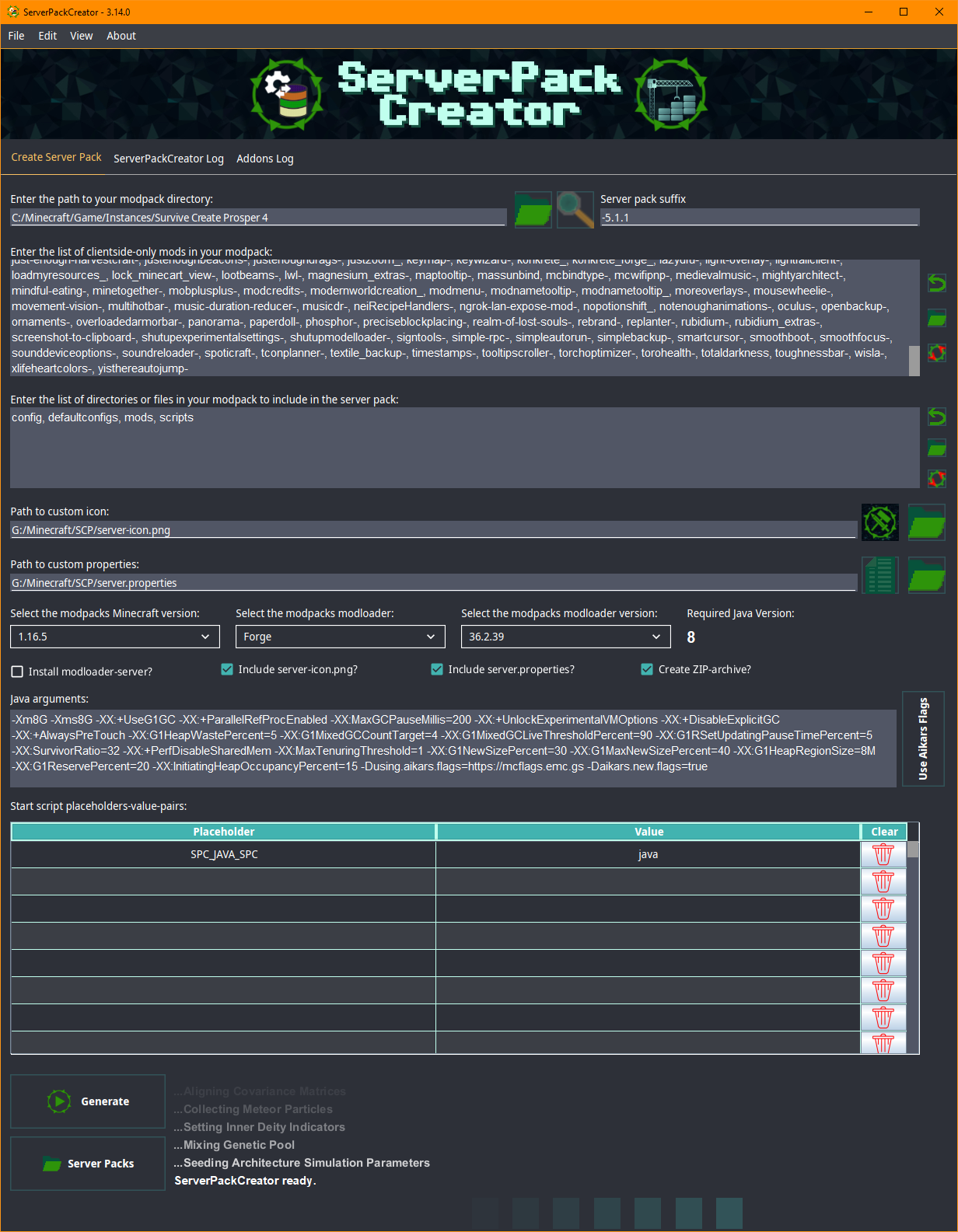Image resolution: width=958 pixels, height=1232 pixels.
Task: Click the Use Aikars Flags button
Action: pyautogui.click(x=923, y=738)
